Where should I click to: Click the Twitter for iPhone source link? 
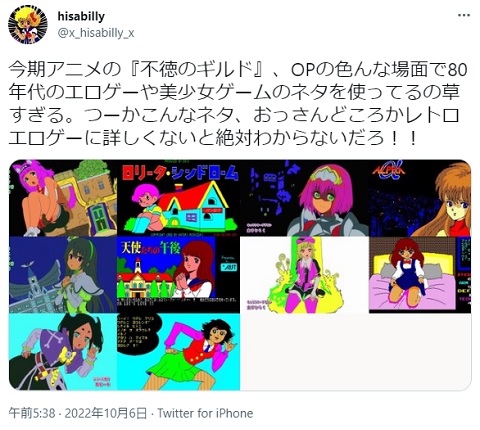[205, 413]
